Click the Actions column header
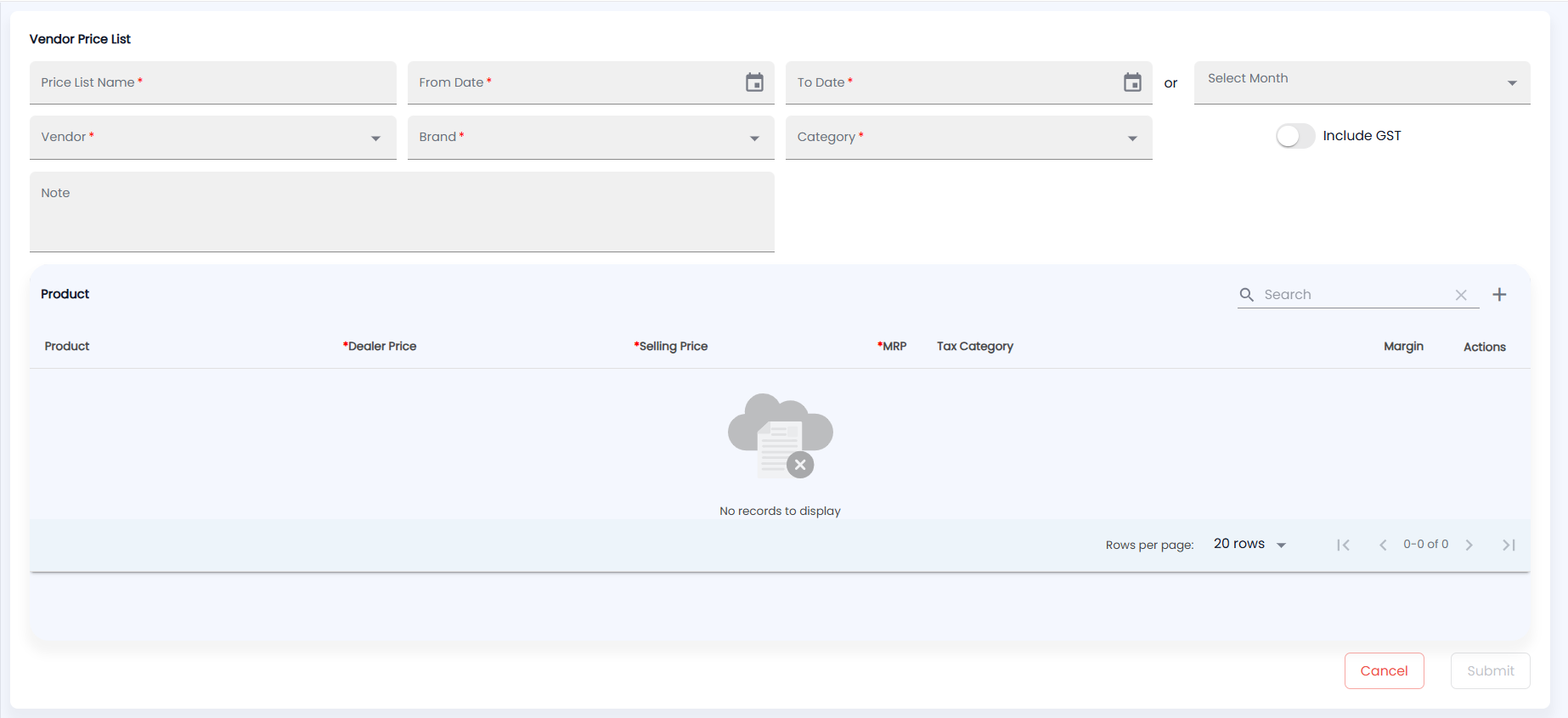Viewport: 1568px width, 718px height. tap(1485, 347)
